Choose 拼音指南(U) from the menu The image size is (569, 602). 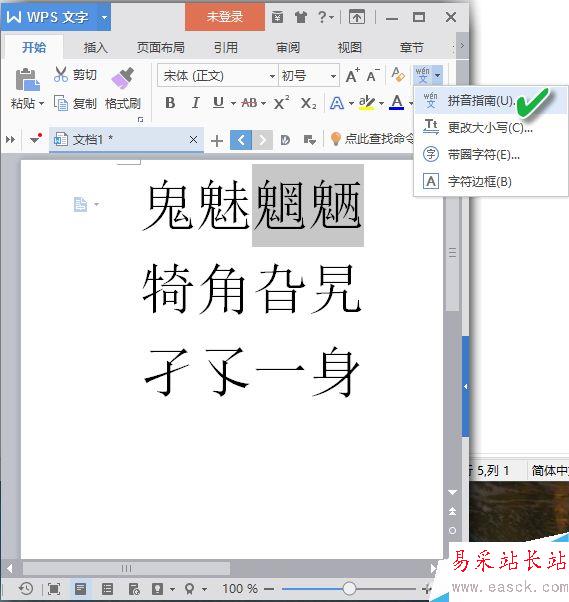click(x=490, y=101)
